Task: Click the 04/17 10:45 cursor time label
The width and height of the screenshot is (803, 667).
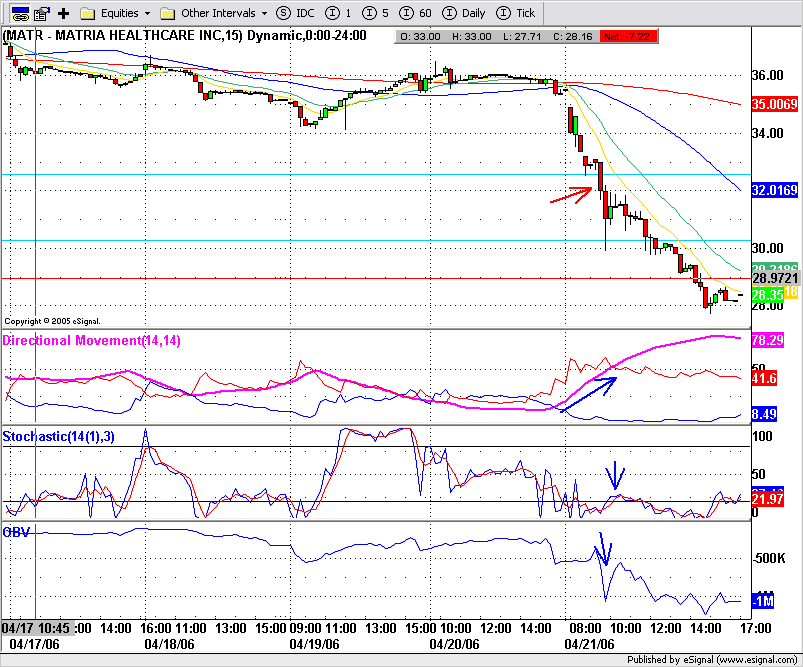Action: coord(38,628)
